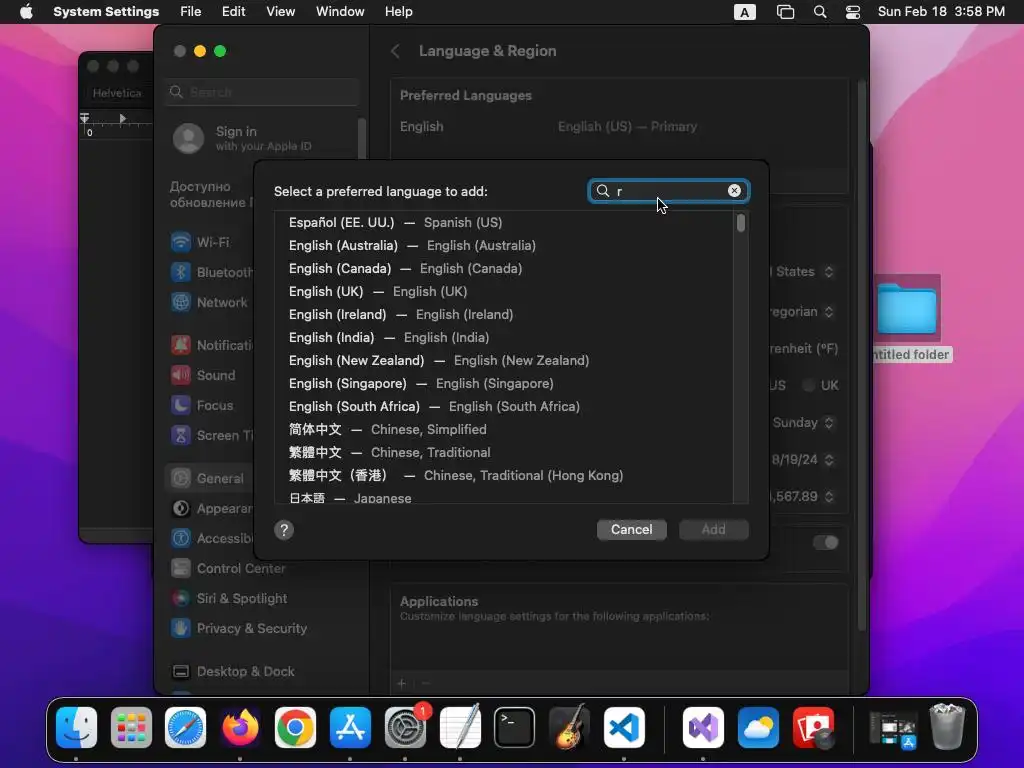Open Trash in the Dock
1024x768 pixels.
click(x=947, y=727)
